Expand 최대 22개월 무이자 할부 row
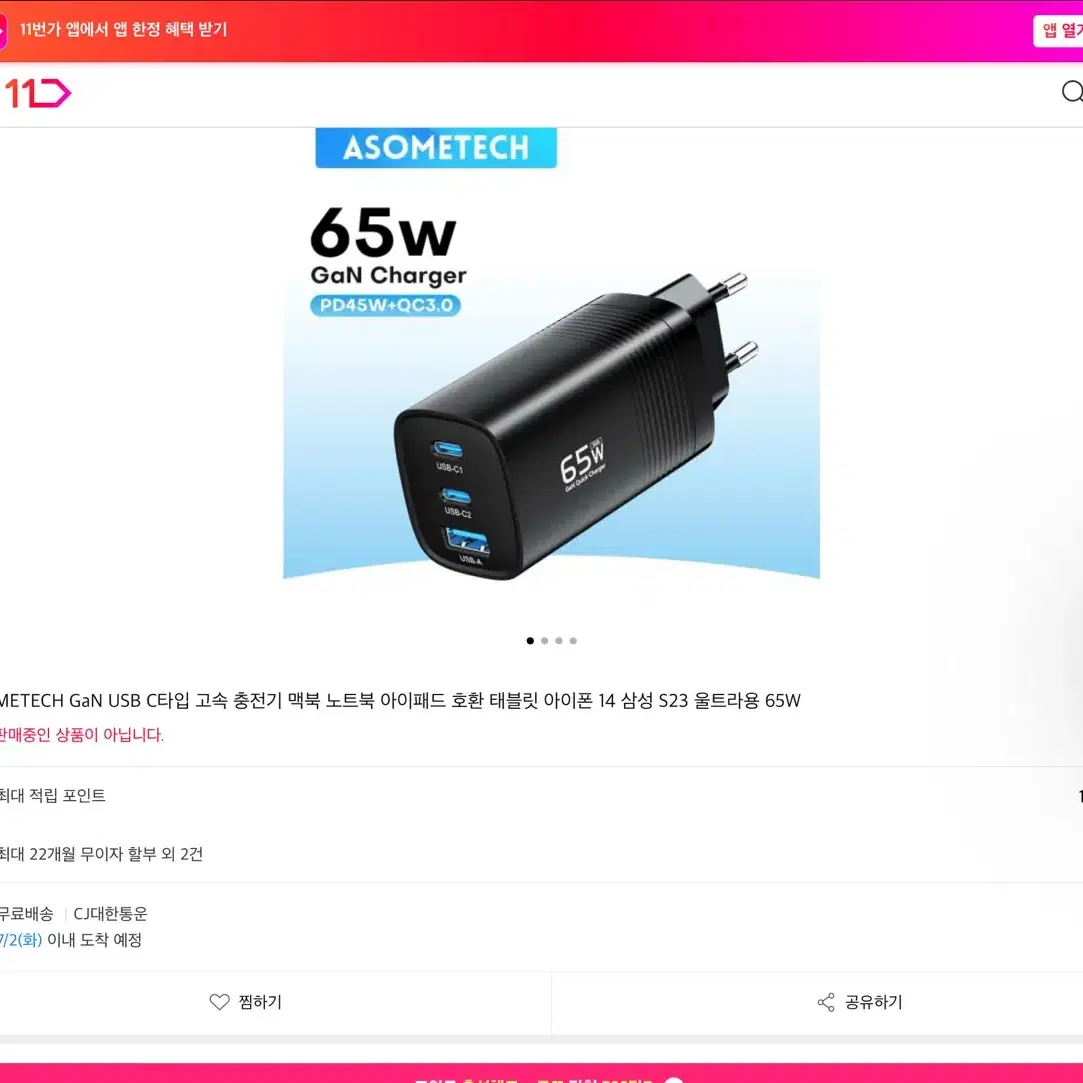1083x1083 pixels. point(542,854)
